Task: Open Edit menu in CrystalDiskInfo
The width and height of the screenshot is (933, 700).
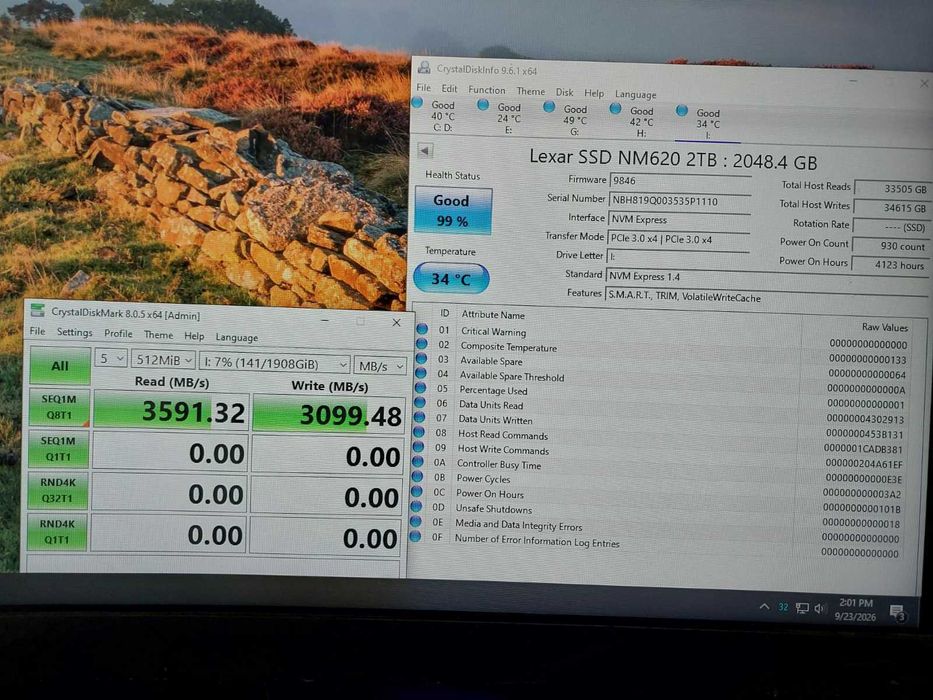Action: pos(449,89)
